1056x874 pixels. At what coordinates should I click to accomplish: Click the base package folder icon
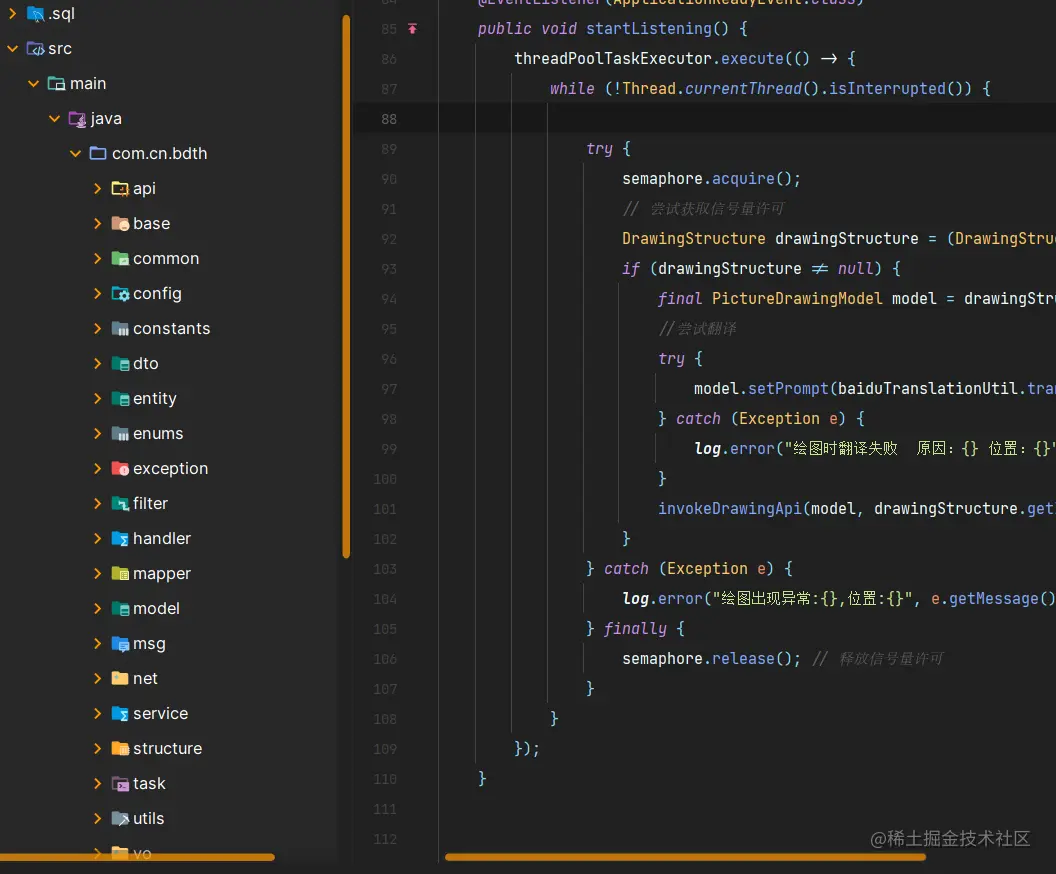[x=120, y=224]
